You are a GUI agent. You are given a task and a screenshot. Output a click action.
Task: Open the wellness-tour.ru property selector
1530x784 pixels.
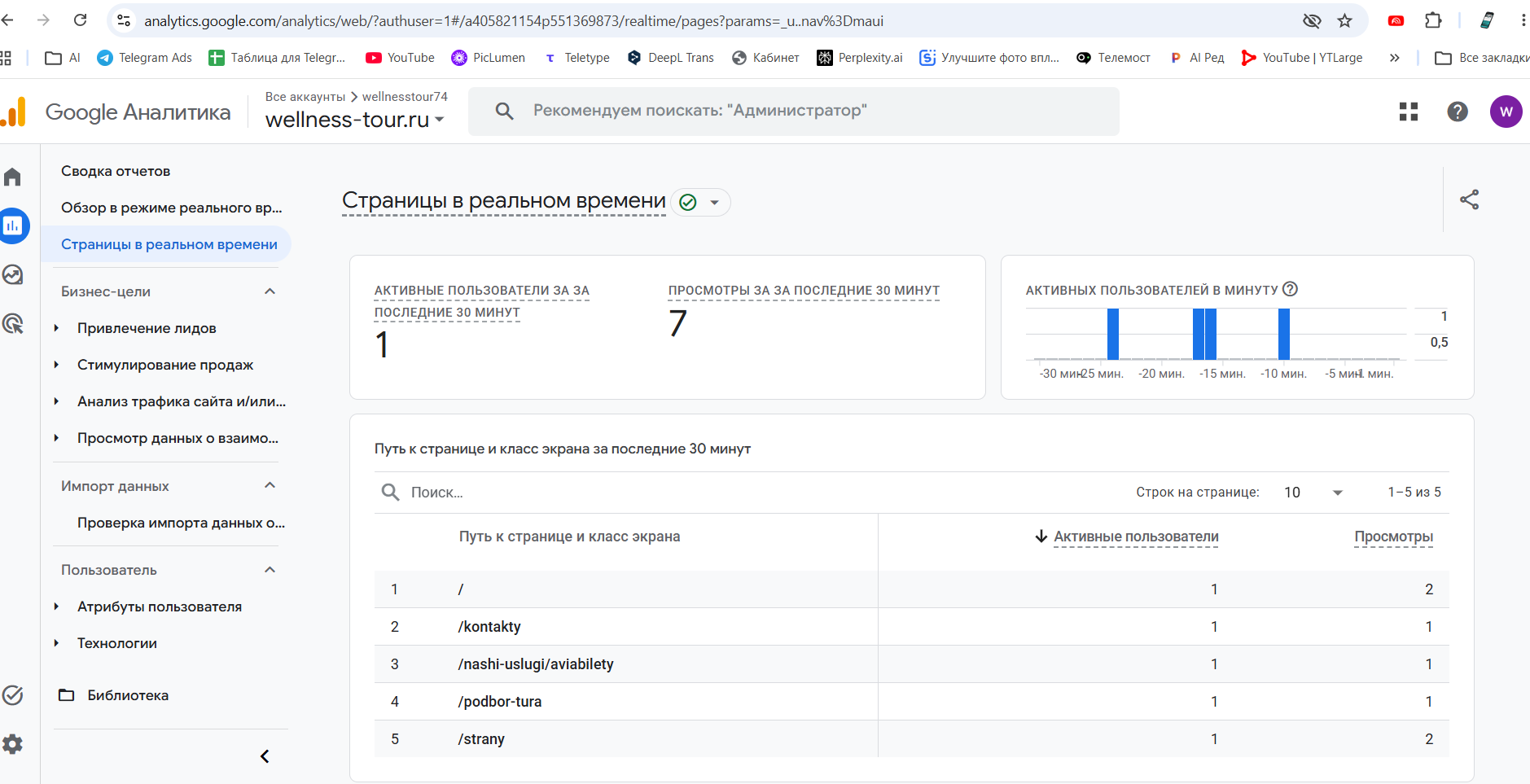click(355, 119)
